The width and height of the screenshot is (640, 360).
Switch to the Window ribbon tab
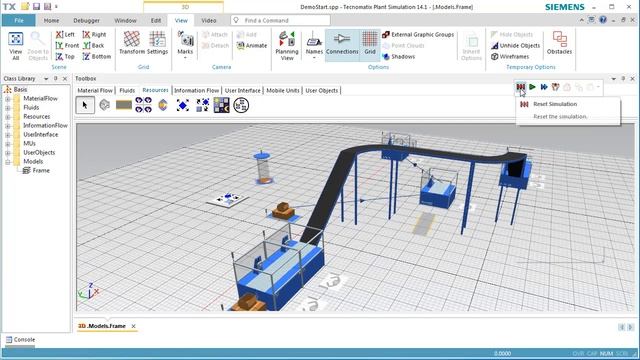point(125,20)
